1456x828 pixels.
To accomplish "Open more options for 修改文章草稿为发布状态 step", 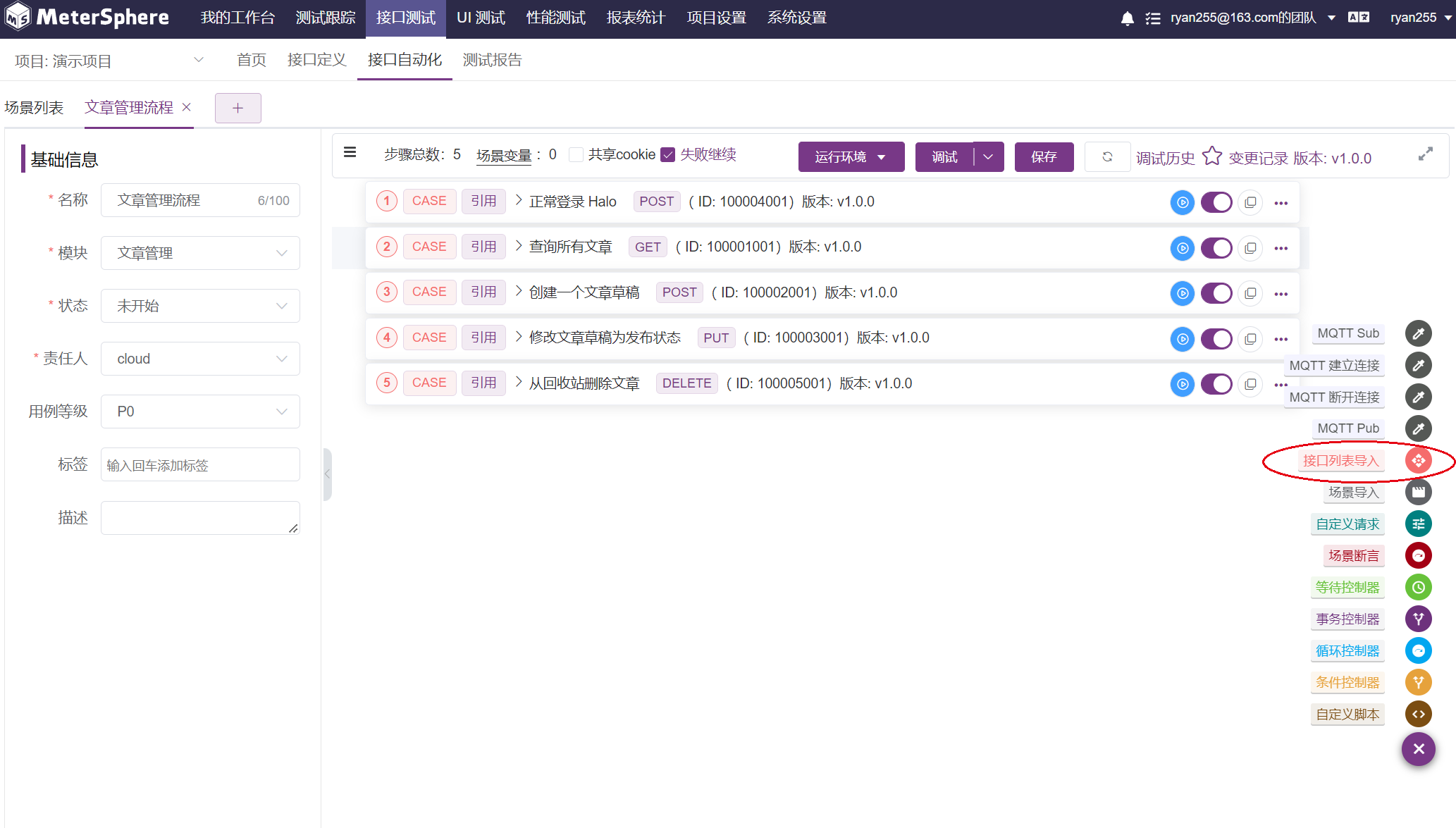I will click(1281, 340).
